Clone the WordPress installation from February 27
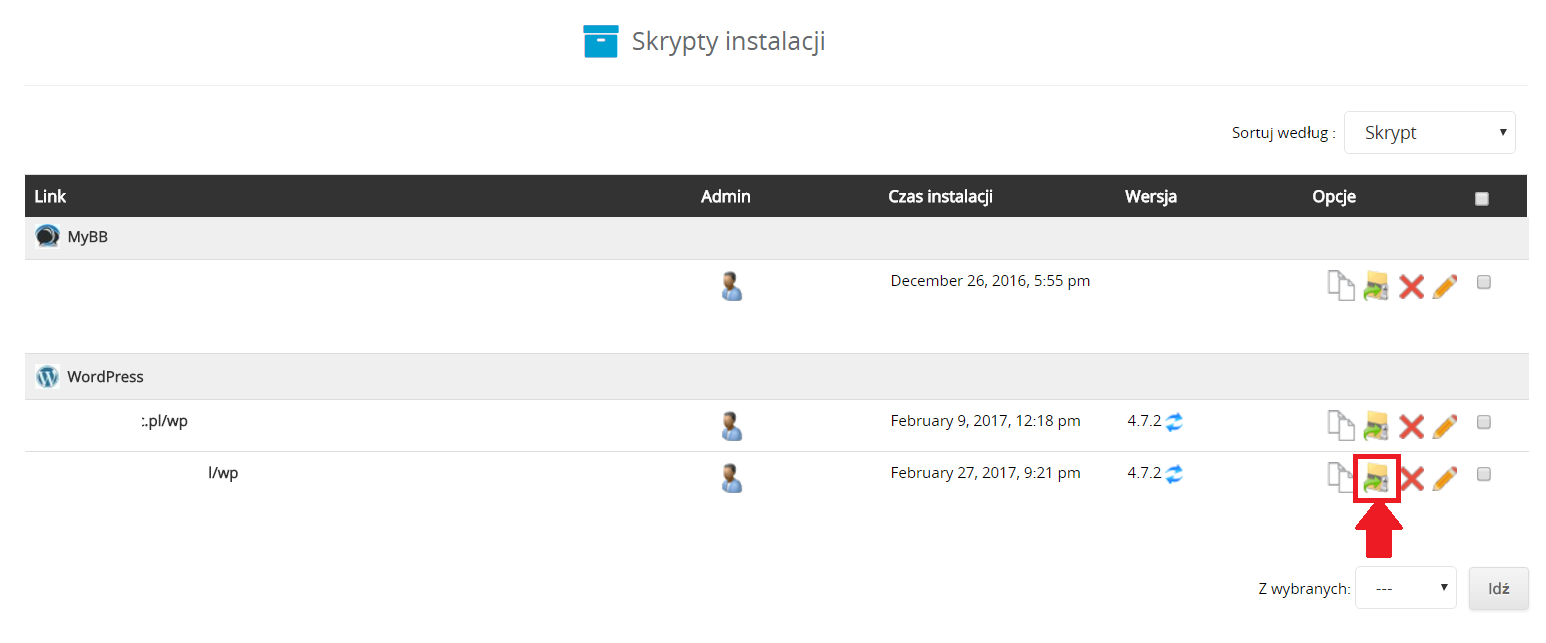Image resolution: width=1546 pixels, height=643 pixels. click(x=1340, y=478)
